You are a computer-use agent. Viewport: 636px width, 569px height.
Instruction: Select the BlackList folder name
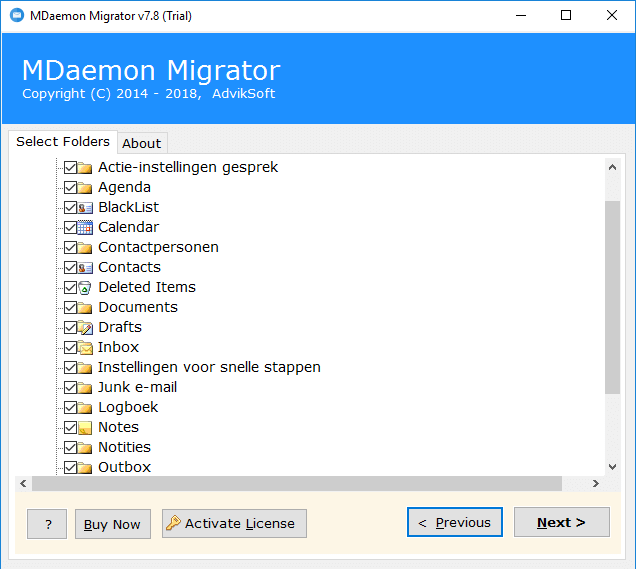129,207
